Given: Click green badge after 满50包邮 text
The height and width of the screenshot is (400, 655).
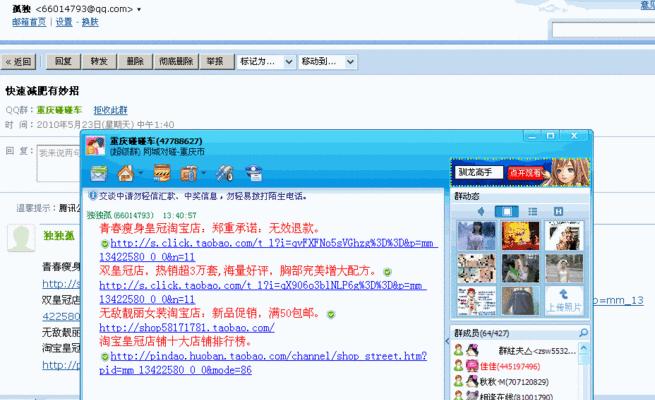Looking at the screenshot, I should (x=331, y=314).
